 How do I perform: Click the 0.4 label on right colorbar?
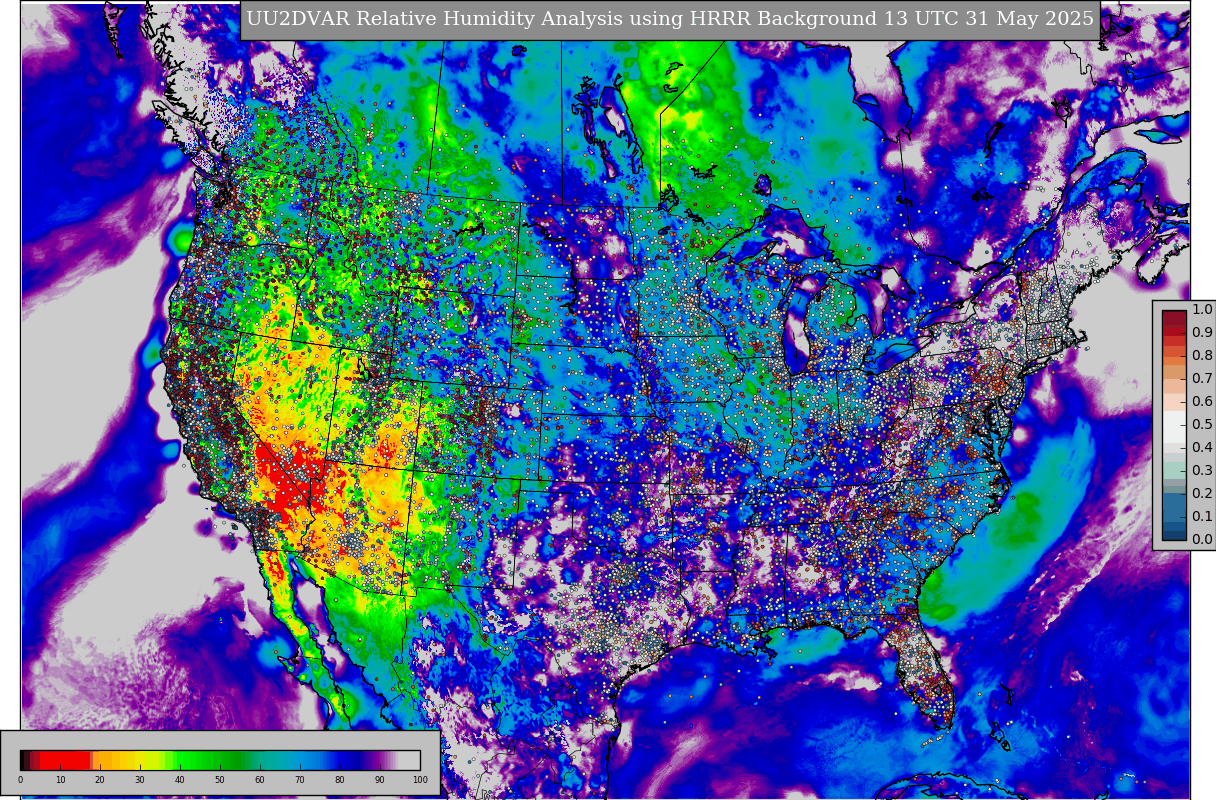pyautogui.click(x=1202, y=447)
